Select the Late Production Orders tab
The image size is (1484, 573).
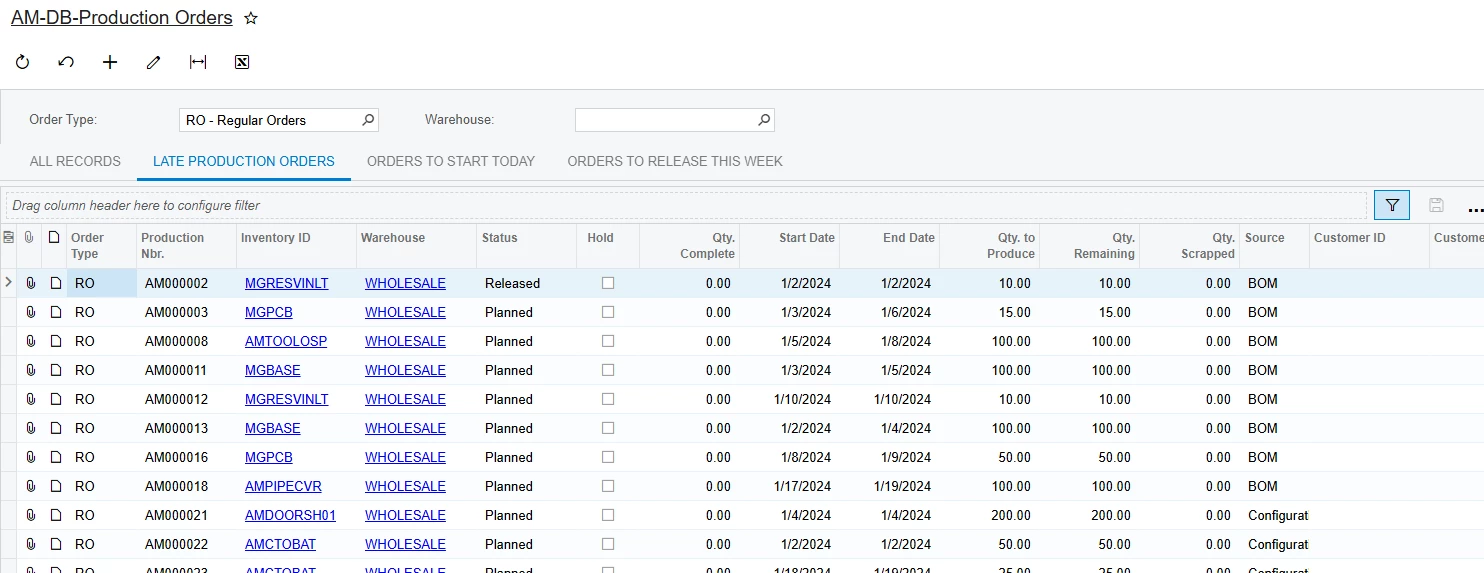pos(244,161)
